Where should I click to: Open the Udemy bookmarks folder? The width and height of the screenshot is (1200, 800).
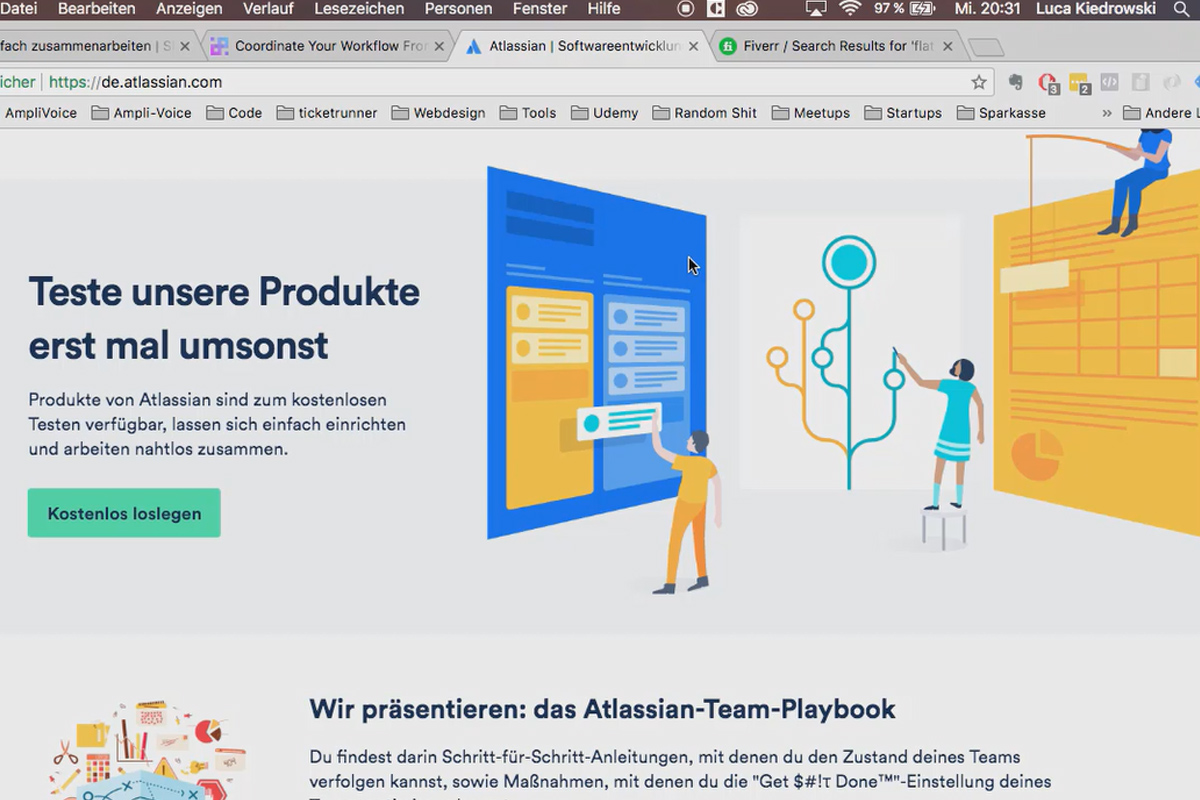[613, 113]
